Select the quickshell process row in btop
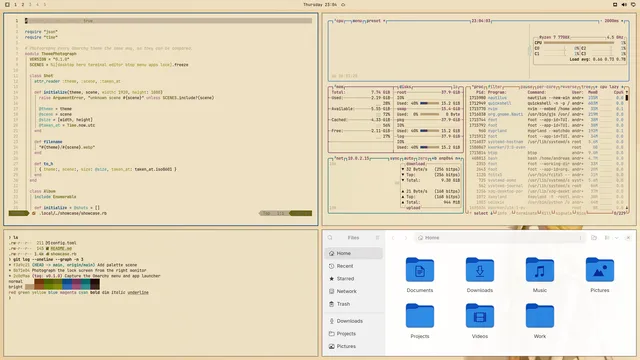 [x=546, y=103]
